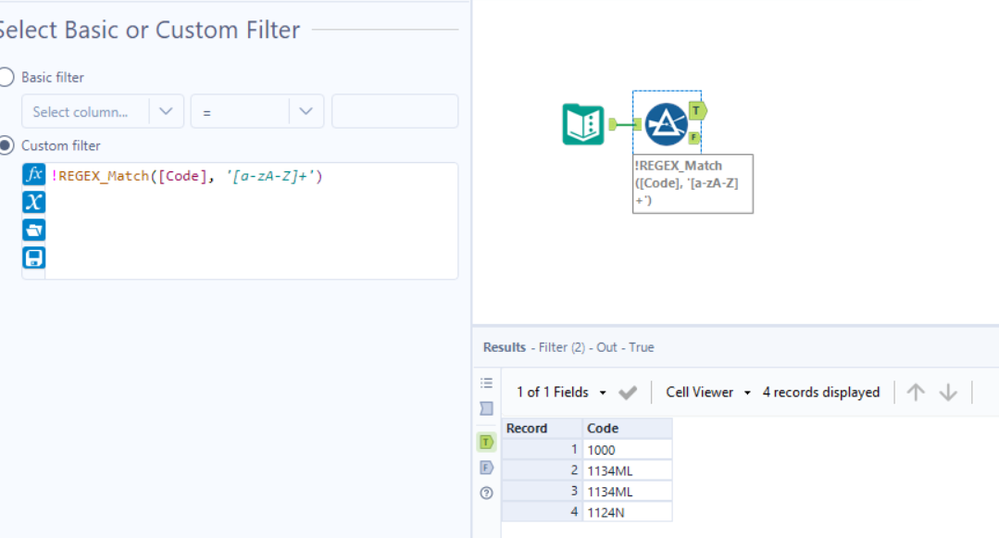Select the cell with value 1124N

(x=628, y=513)
